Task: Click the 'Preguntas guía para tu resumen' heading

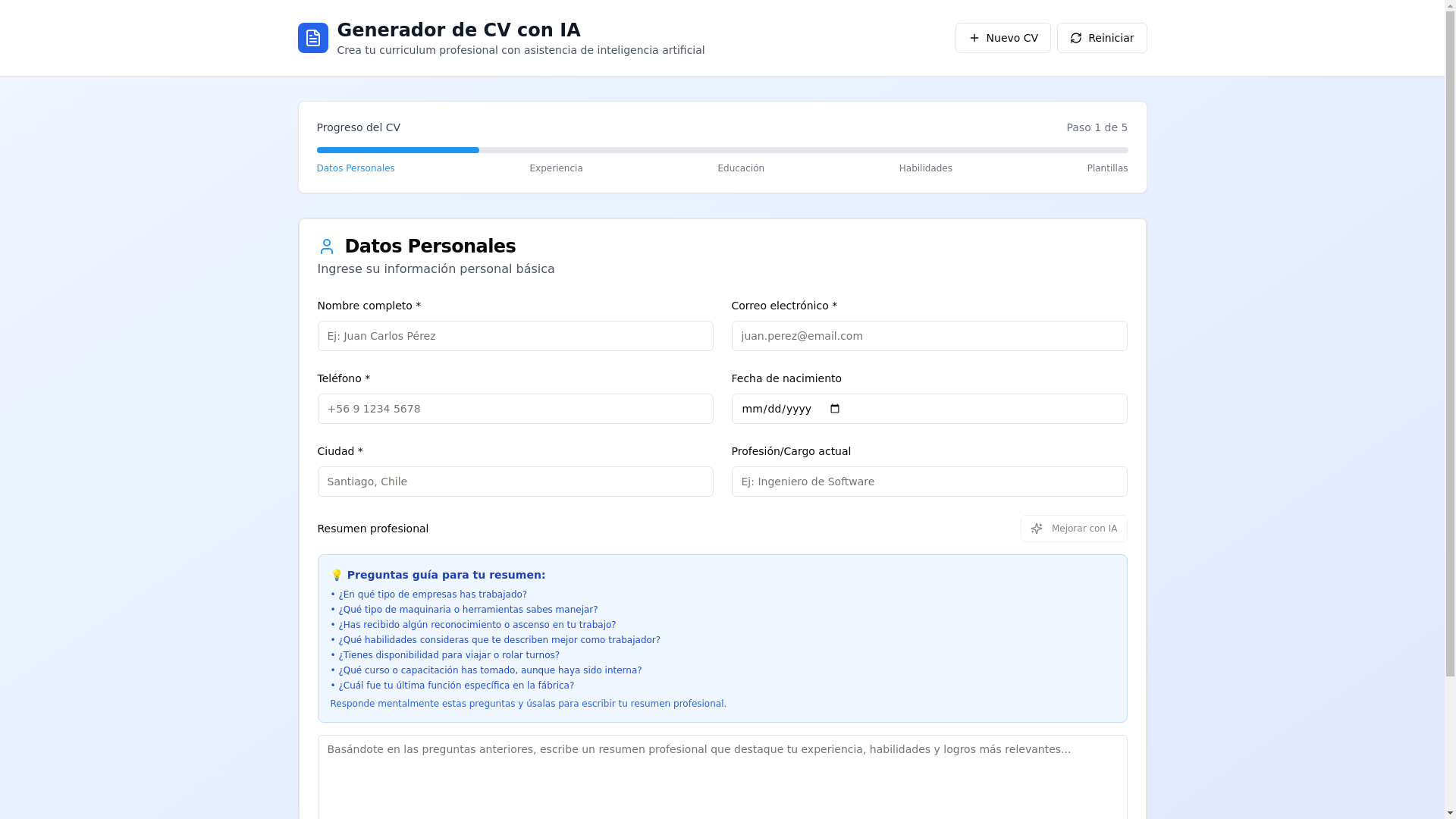Action: (x=446, y=575)
